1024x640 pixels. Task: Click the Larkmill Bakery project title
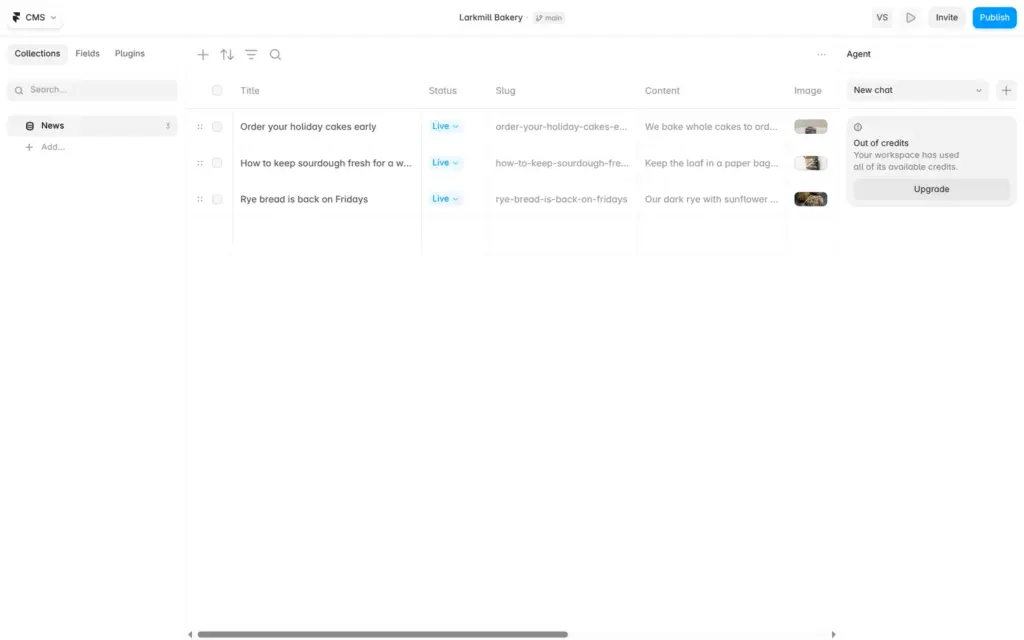click(490, 18)
